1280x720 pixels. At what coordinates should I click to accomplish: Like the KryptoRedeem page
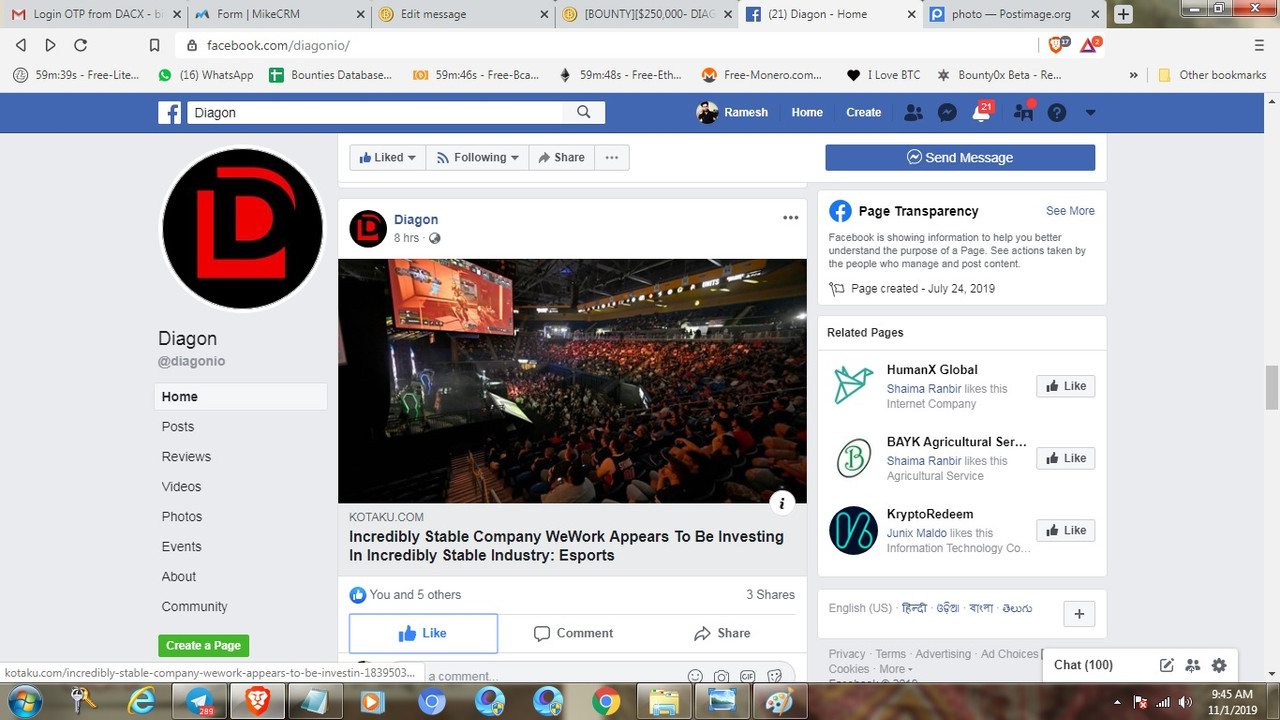click(x=1065, y=530)
